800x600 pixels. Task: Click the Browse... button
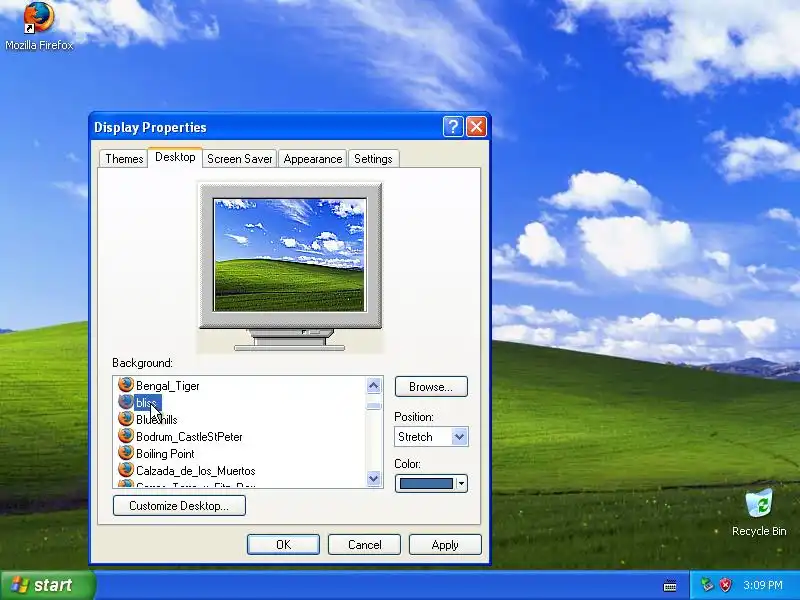(431, 387)
